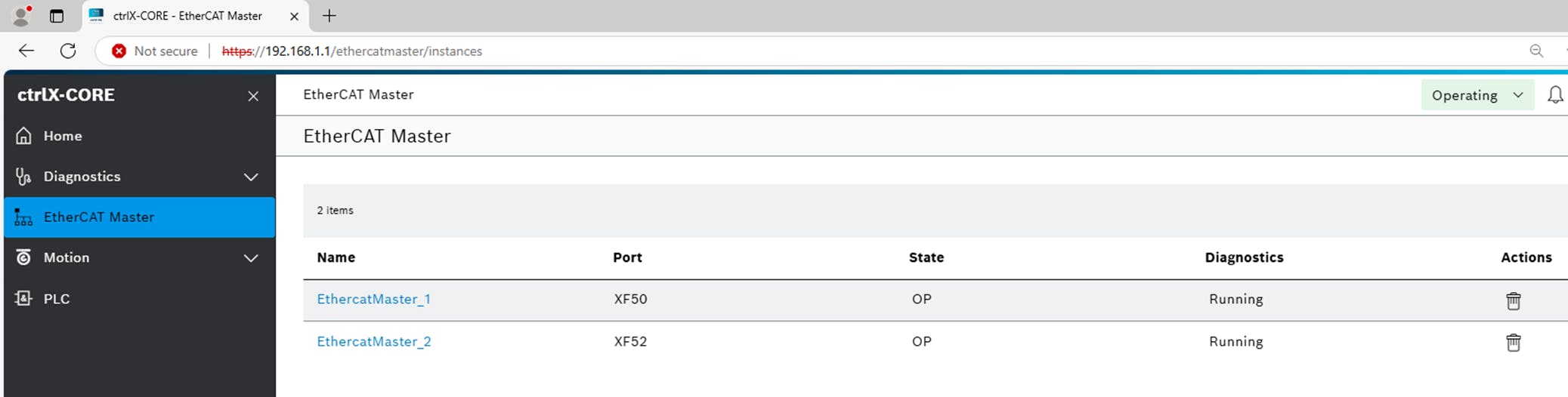Expand the Motion menu section
The height and width of the screenshot is (397, 1568).
(251, 258)
